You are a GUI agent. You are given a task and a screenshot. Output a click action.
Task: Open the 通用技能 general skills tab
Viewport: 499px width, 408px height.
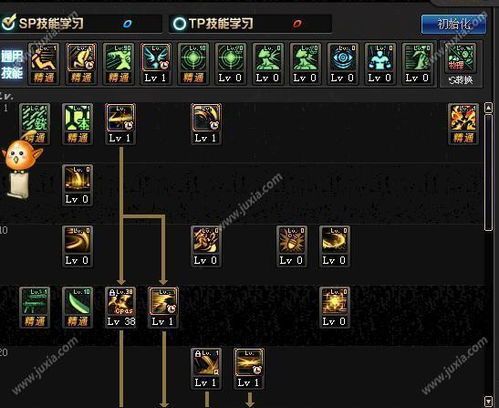(12, 64)
